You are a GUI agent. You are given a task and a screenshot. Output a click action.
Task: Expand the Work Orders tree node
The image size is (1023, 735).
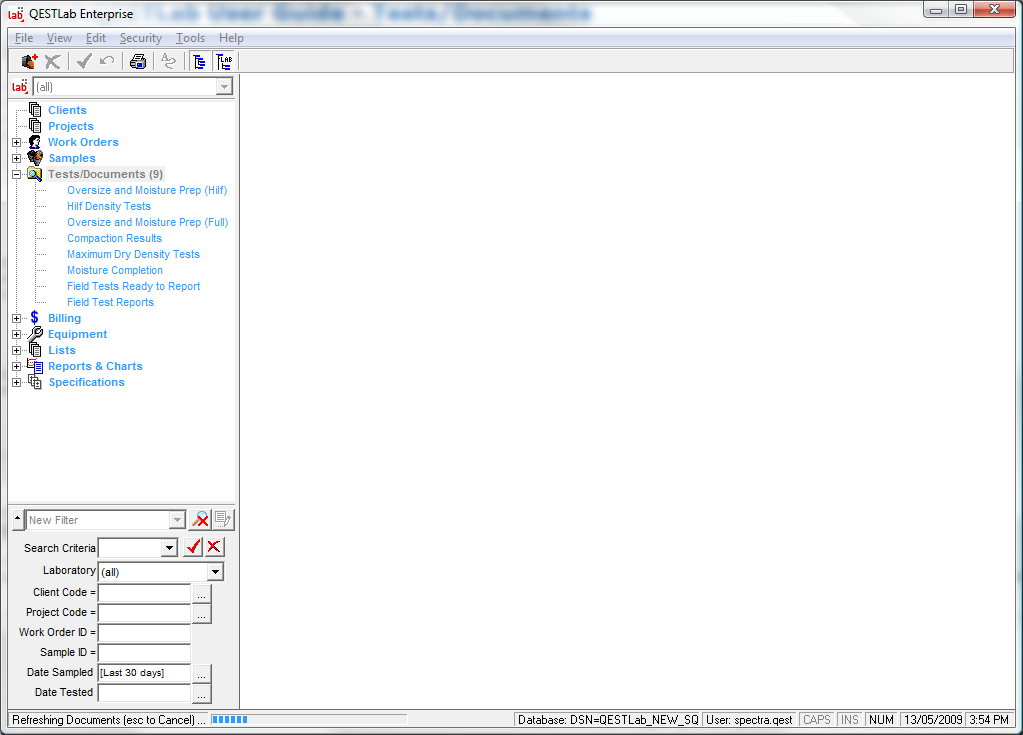16,142
